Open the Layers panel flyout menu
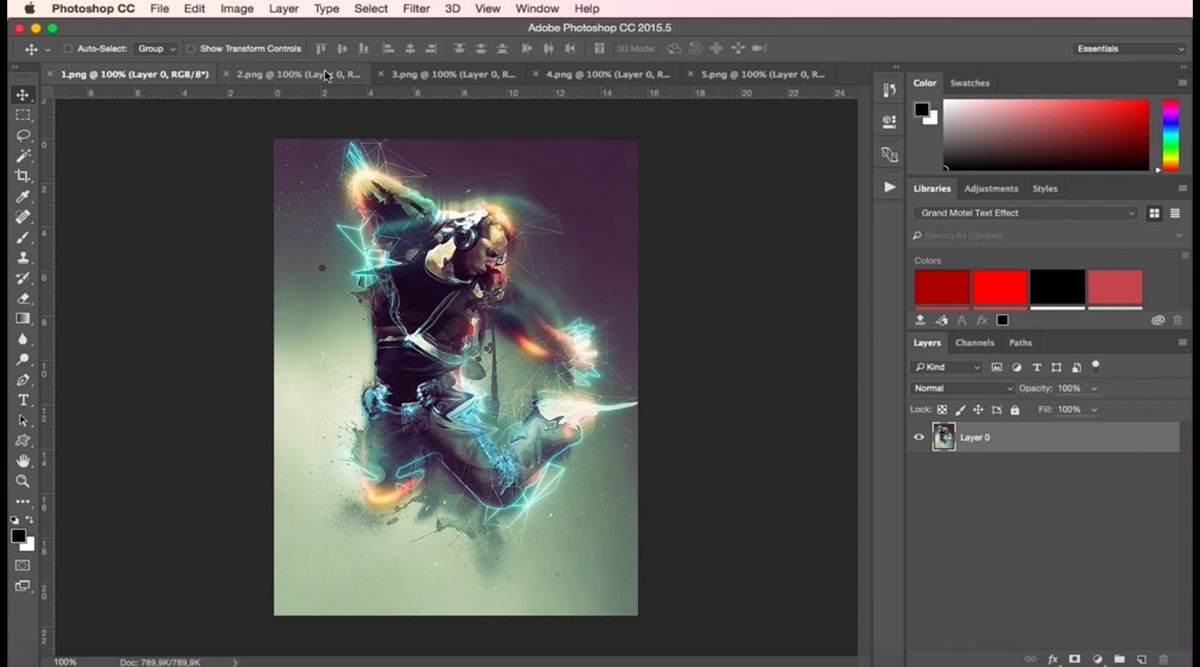The height and width of the screenshot is (667, 1200). [x=1183, y=343]
